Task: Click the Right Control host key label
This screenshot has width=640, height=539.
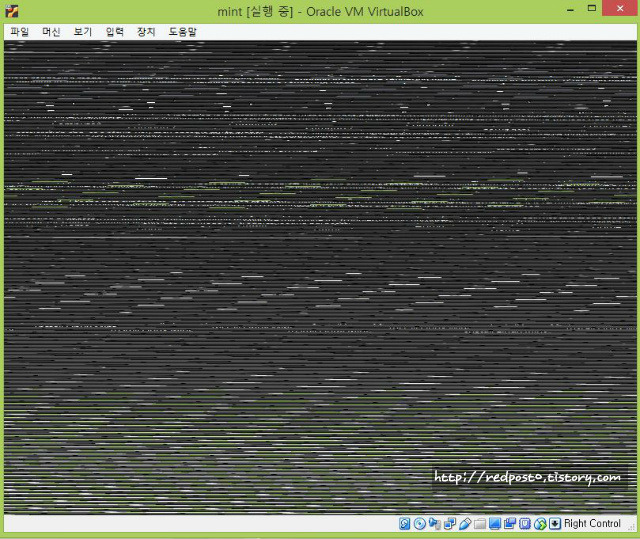Action: (x=592, y=523)
